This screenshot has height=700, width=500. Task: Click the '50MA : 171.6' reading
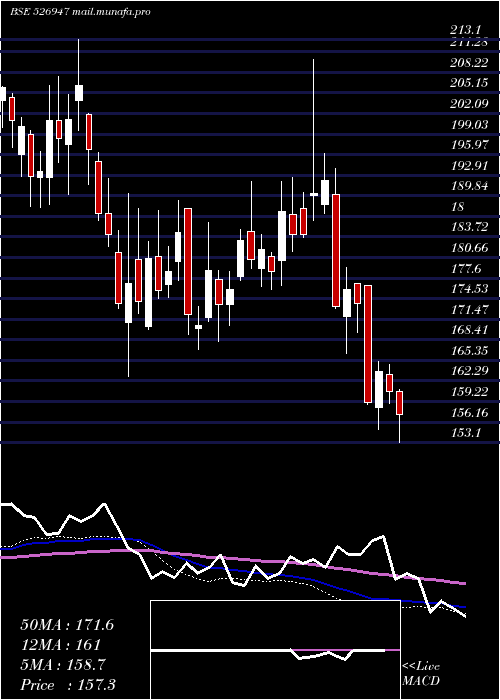(67, 625)
